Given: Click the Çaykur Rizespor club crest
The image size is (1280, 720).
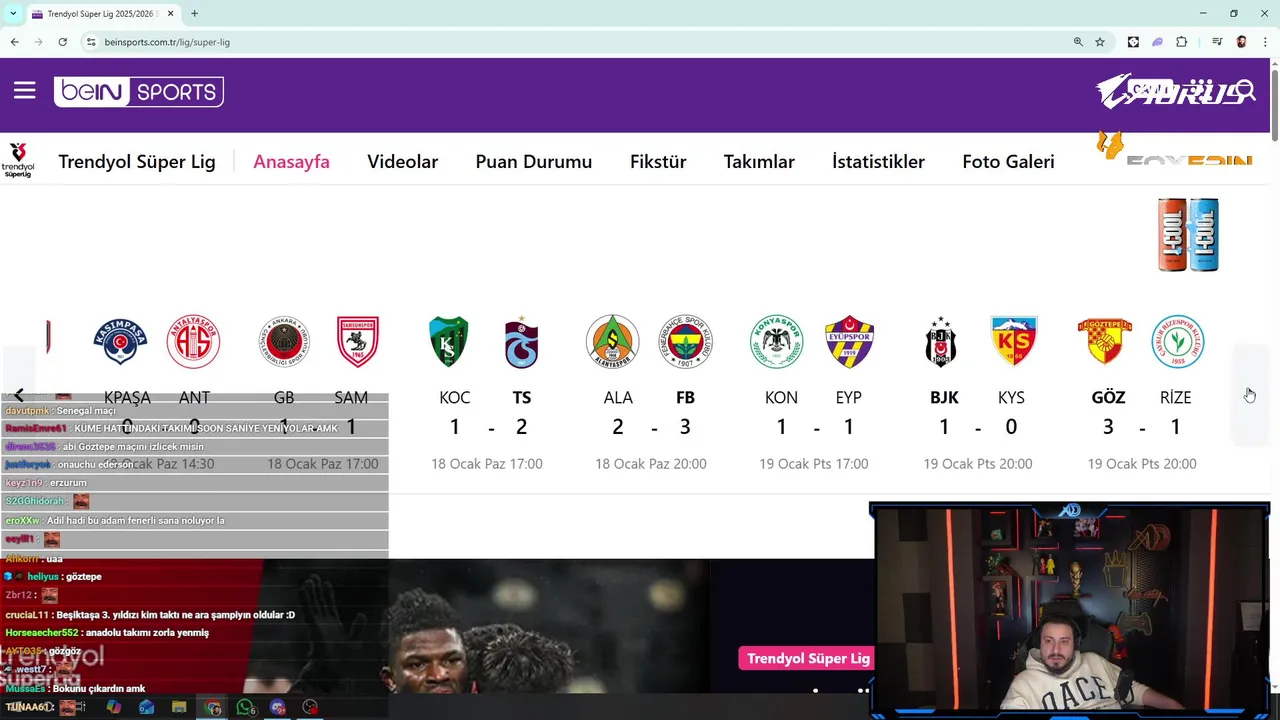Looking at the screenshot, I should 1177,342.
